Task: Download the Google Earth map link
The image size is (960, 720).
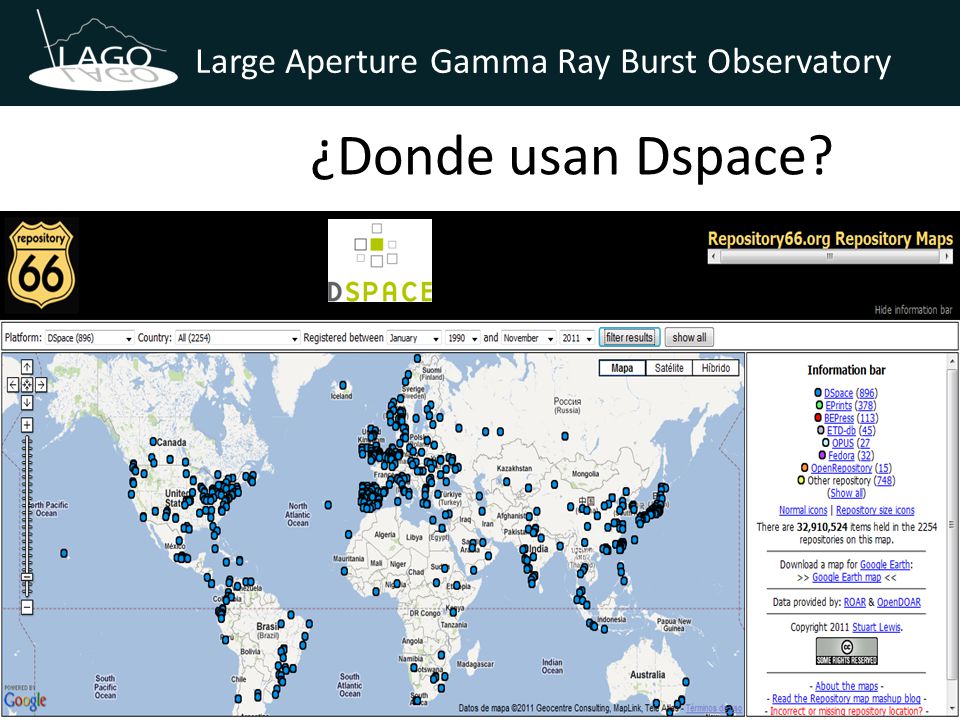Action: [846, 577]
